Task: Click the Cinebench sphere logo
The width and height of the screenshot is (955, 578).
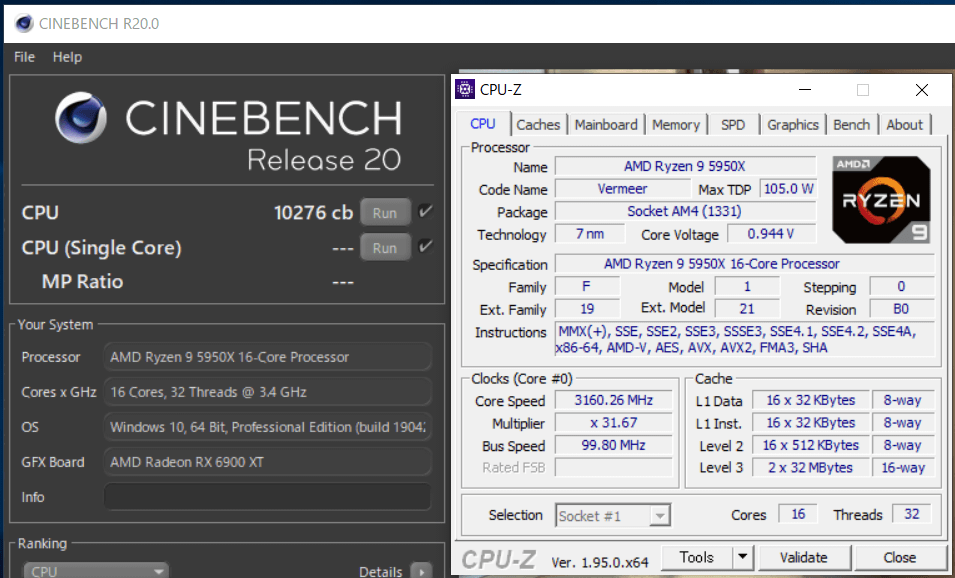Action: click(x=80, y=118)
